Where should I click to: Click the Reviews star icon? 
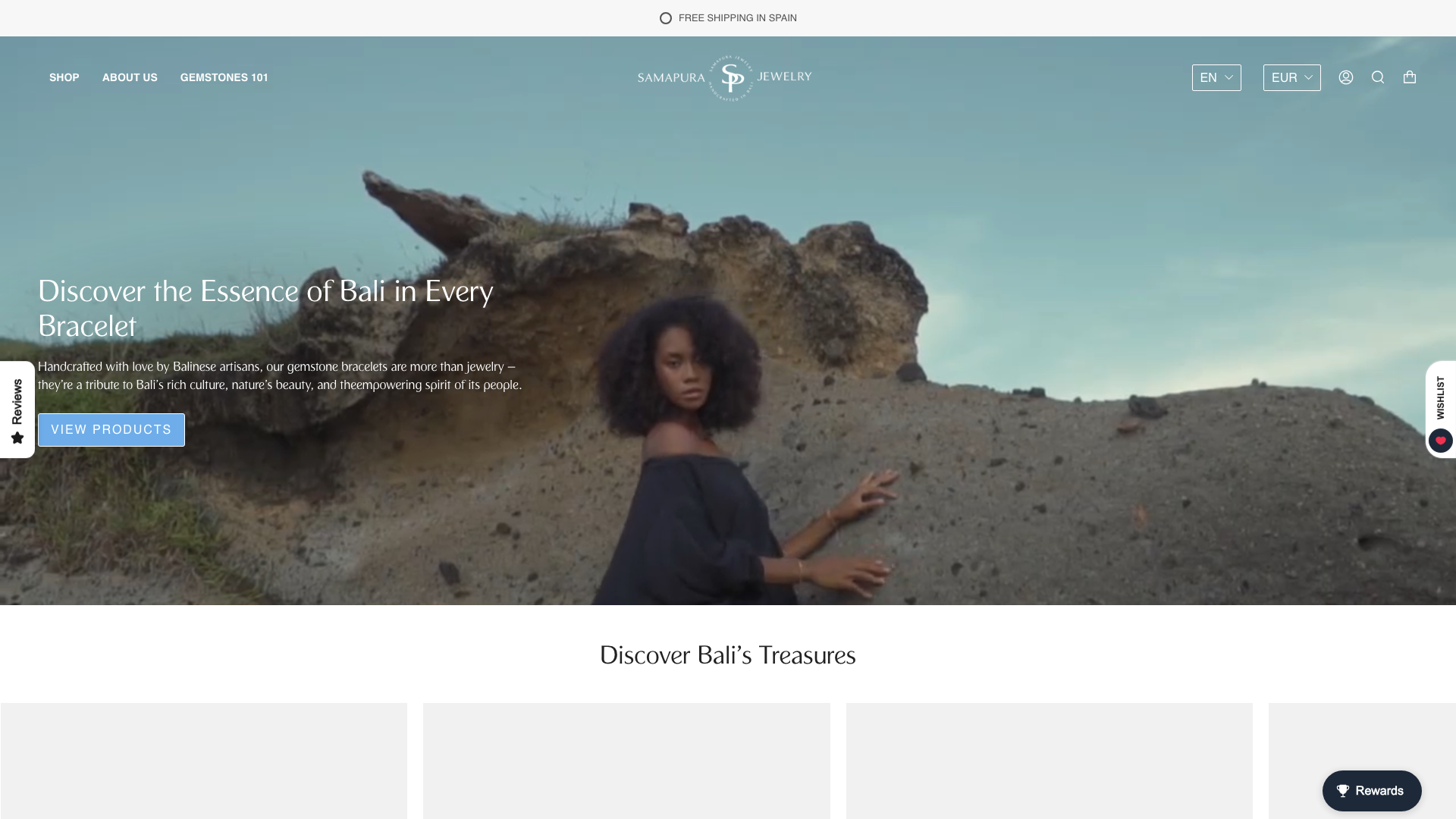click(17, 438)
